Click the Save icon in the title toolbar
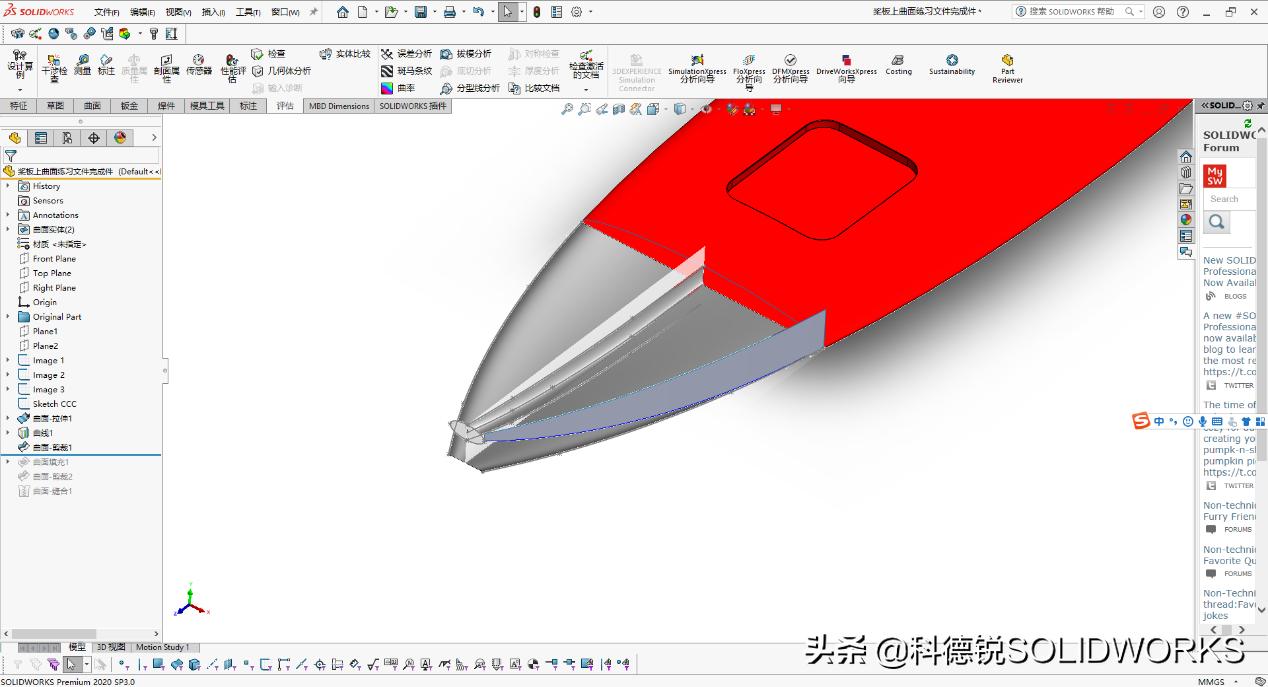 [x=420, y=12]
